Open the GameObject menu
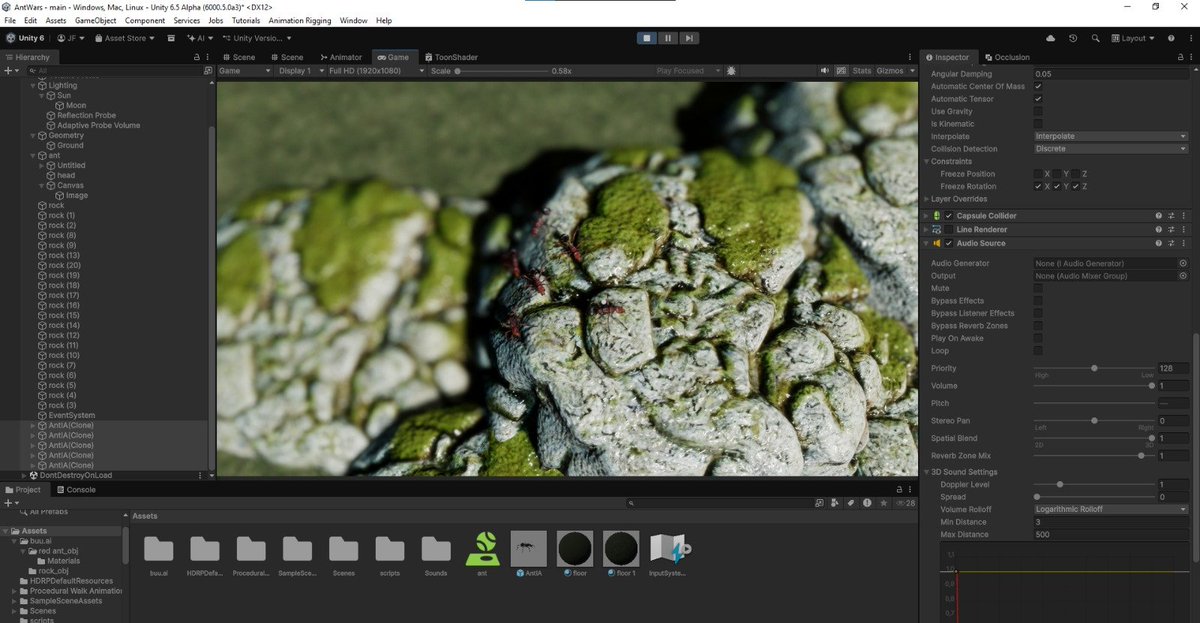1200x623 pixels. tap(96, 20)
